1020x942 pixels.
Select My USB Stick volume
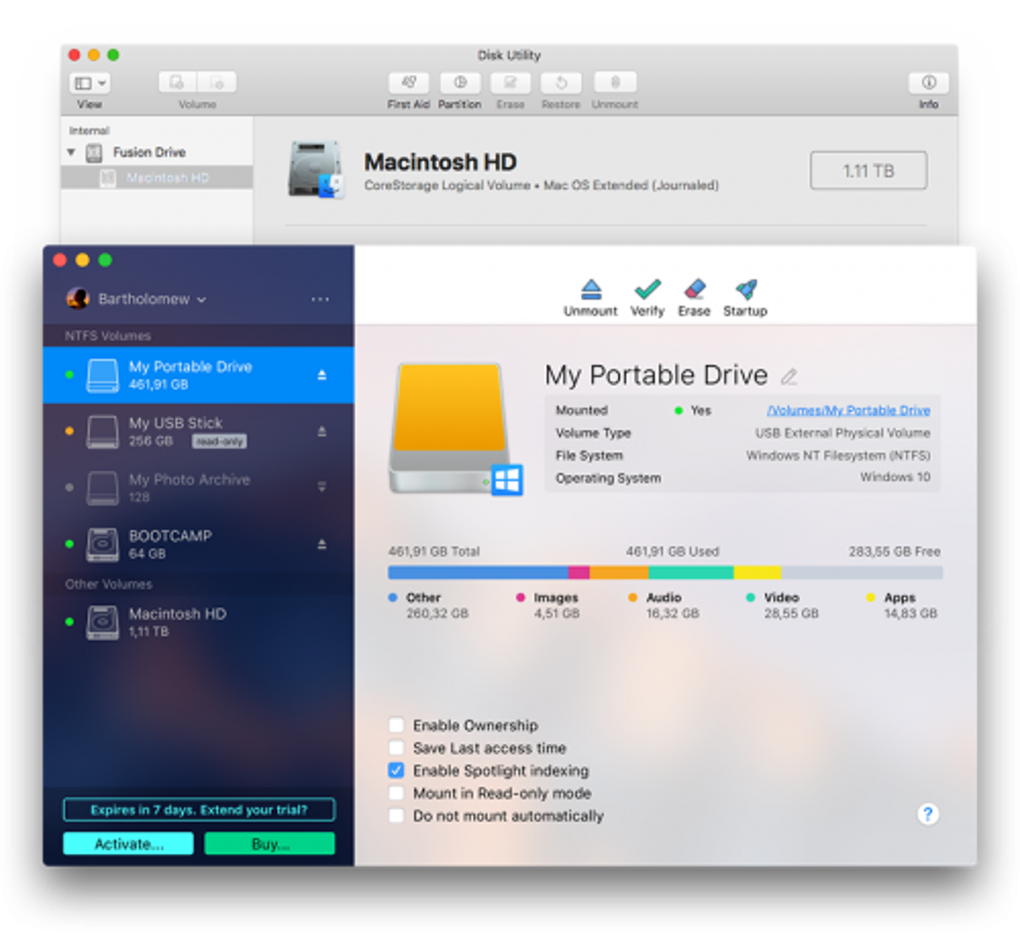[x=198, y=431]
